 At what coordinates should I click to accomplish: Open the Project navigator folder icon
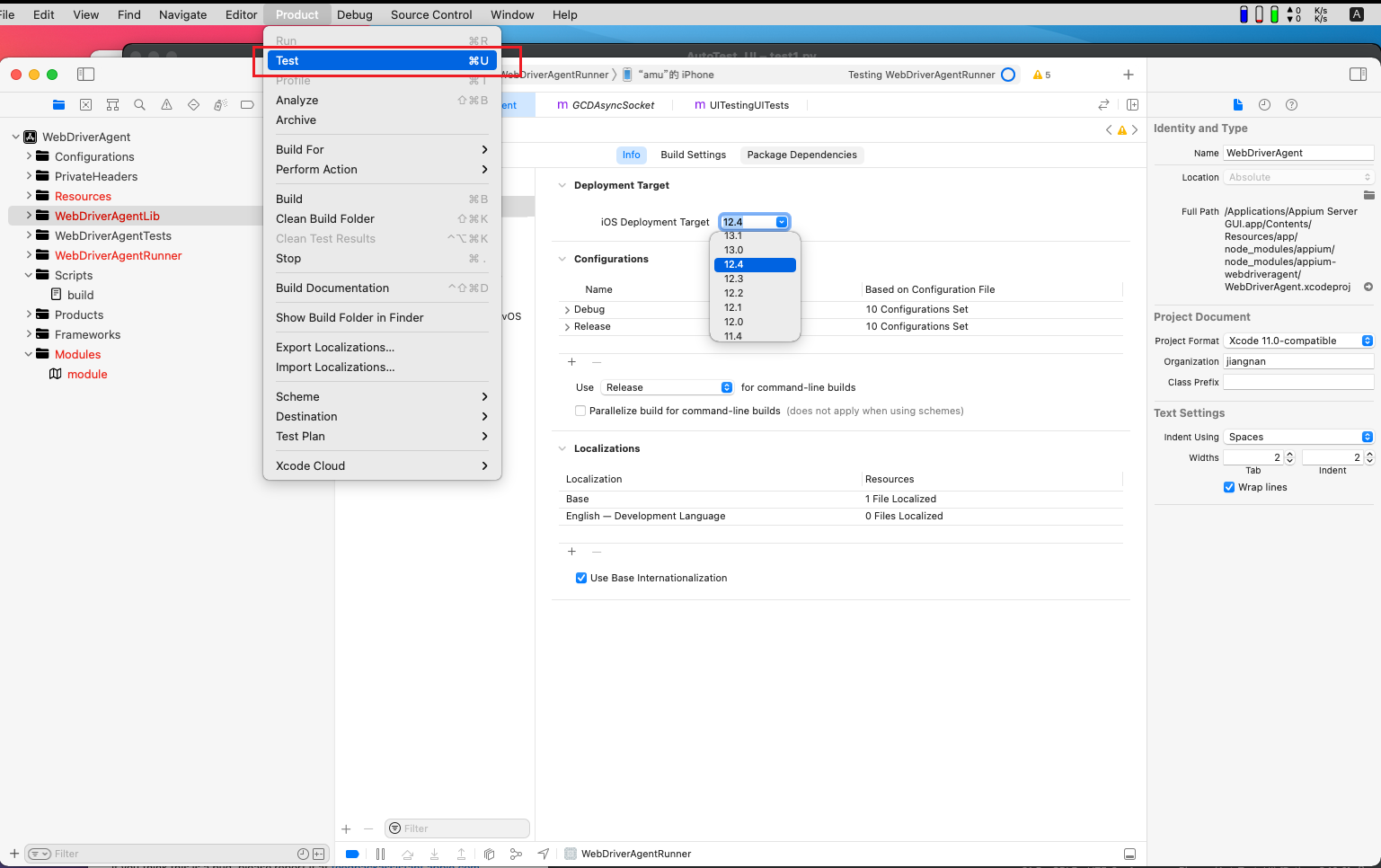[58, 105]
